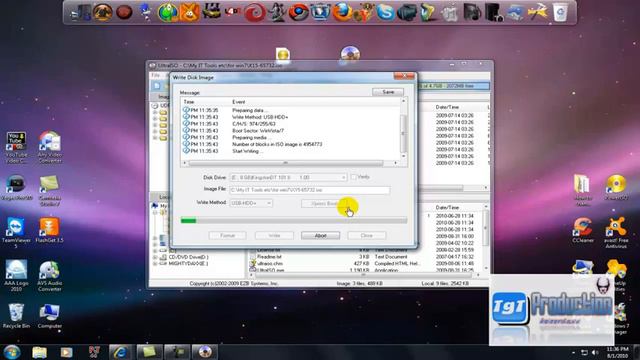Launch the TeamViewer 5 desktop shortcut
This screenshot has height=360, width=640.
(16, 233)
